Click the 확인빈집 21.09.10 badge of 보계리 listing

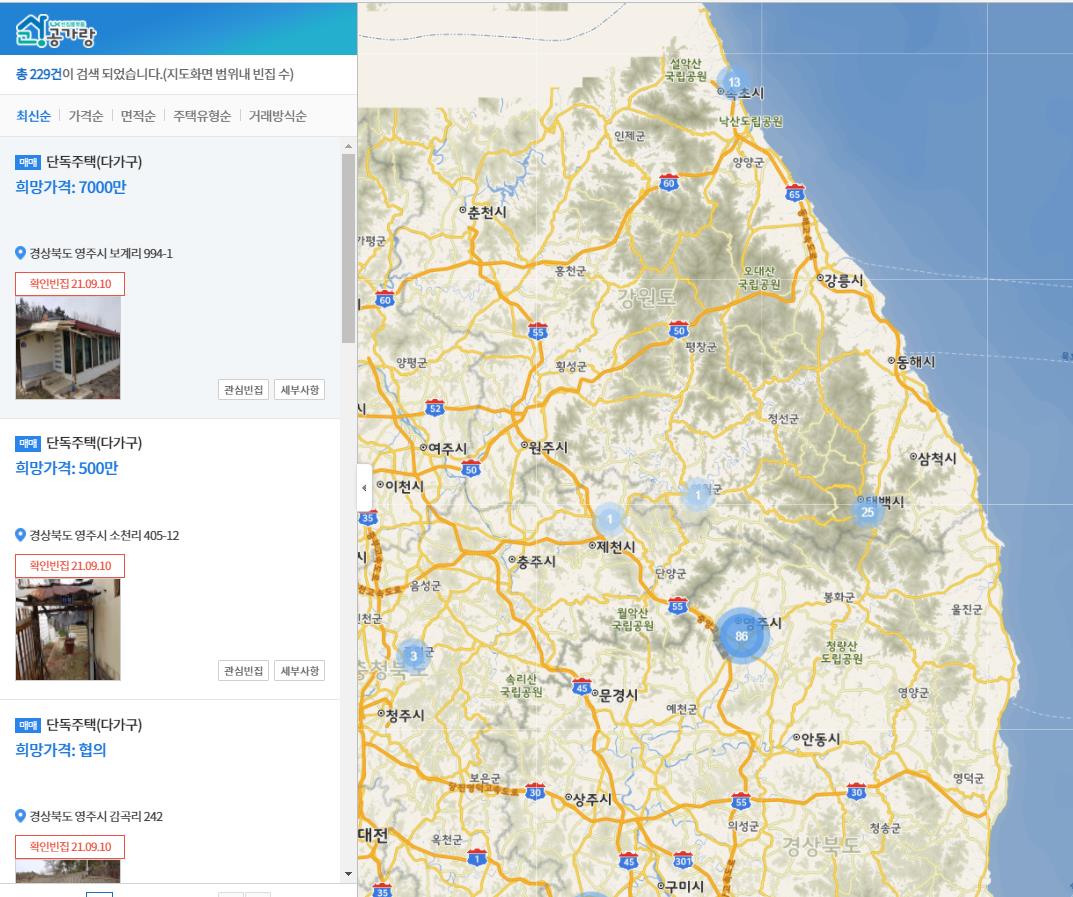point(70,284)
